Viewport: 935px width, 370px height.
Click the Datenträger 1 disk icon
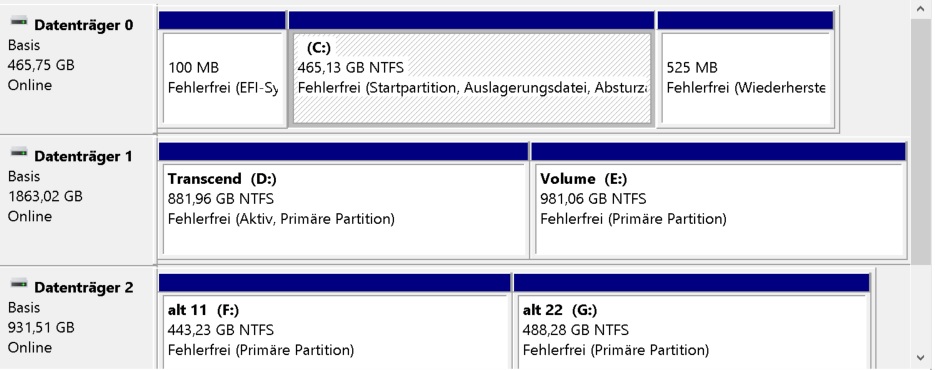[19, 153]
